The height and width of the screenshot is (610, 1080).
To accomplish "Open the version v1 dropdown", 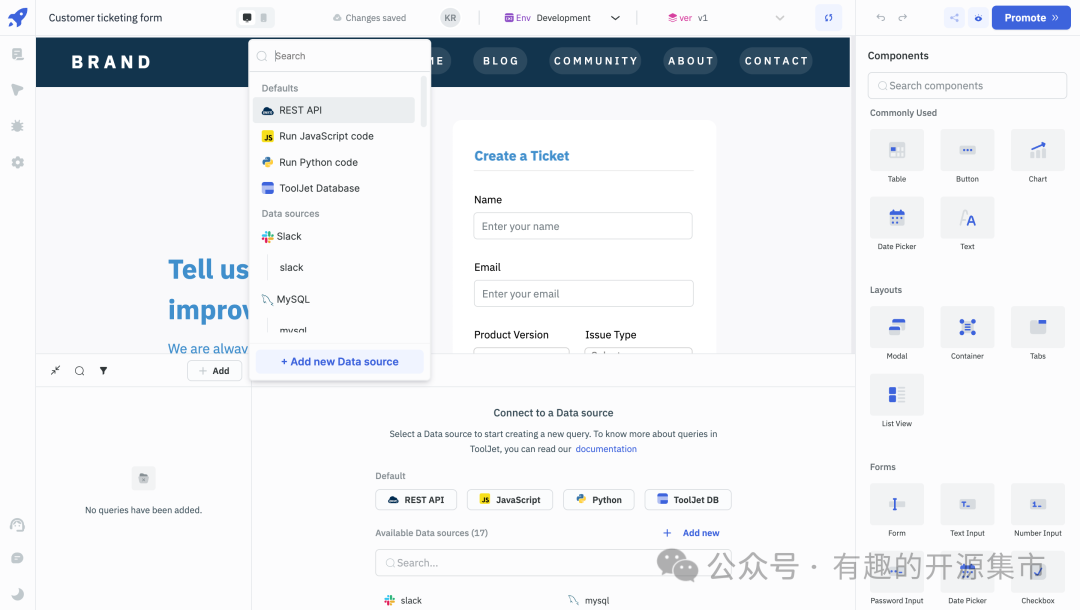I will (x=726, y=18).
